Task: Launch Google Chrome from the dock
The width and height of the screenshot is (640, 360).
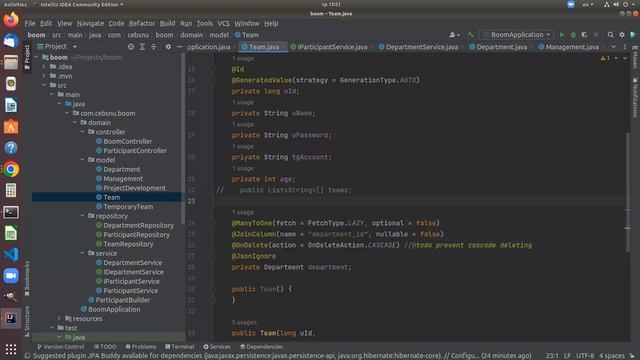Action: pyautogui.click(x=11, y=169)
